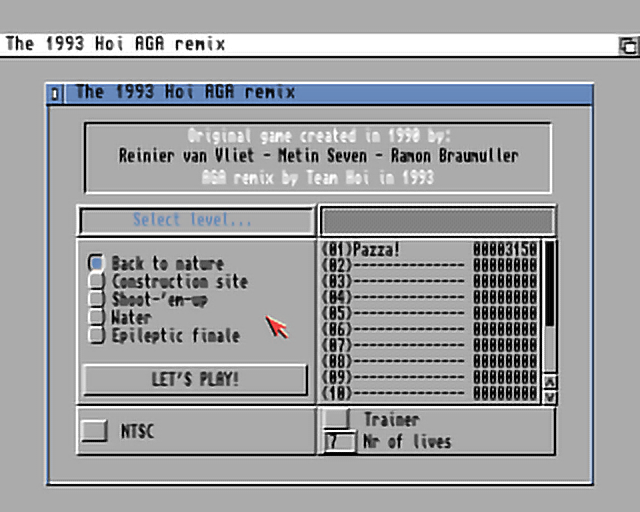Toggle the NTSC checkbox
The height and width of the screenshot is (512, 640).
[x=94, y=430]
